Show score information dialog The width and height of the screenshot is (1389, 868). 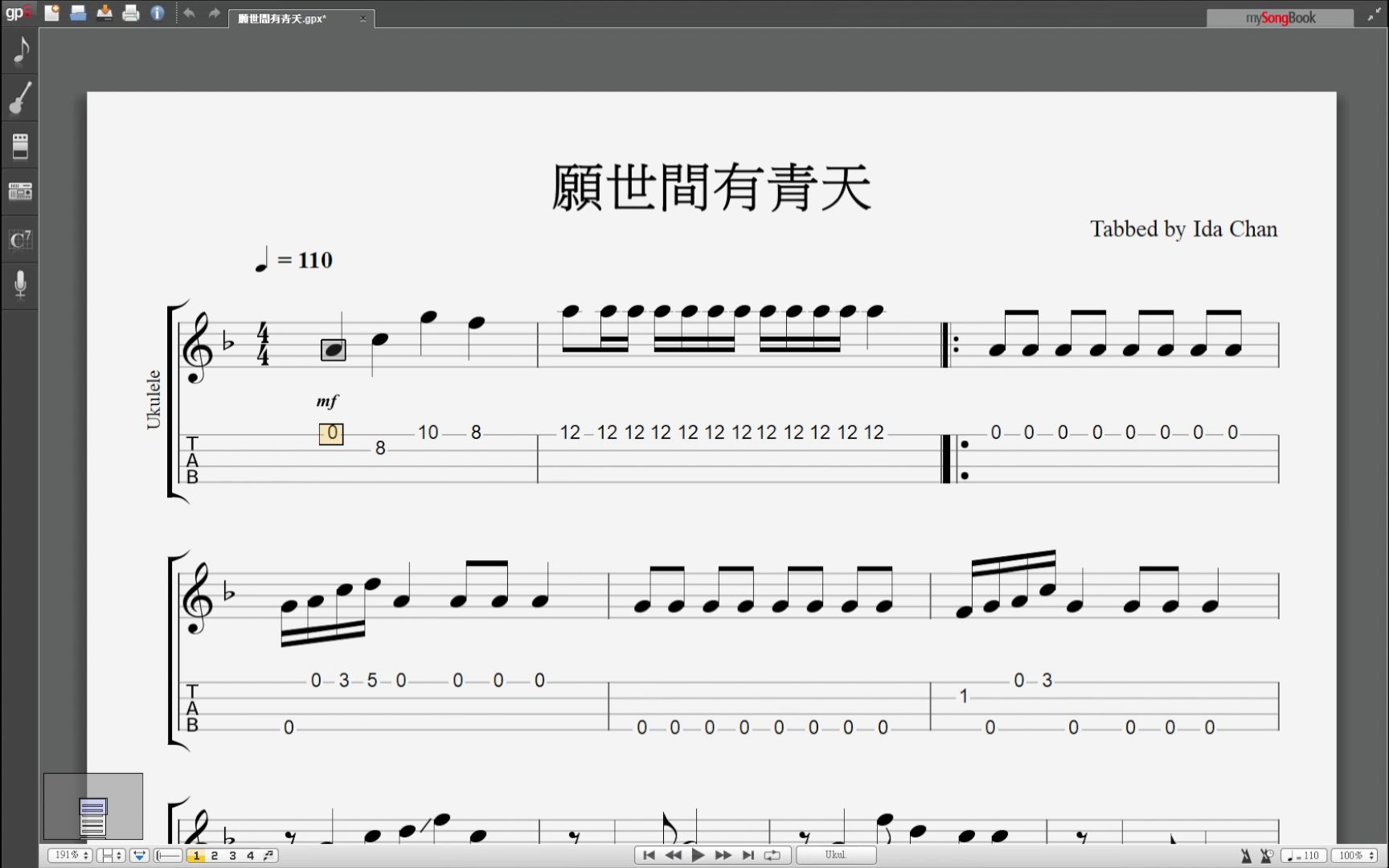pos(158,13)
